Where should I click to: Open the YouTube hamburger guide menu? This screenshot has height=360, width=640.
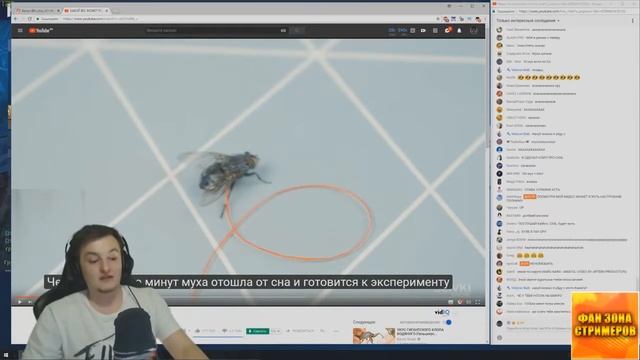coord(20,31)
